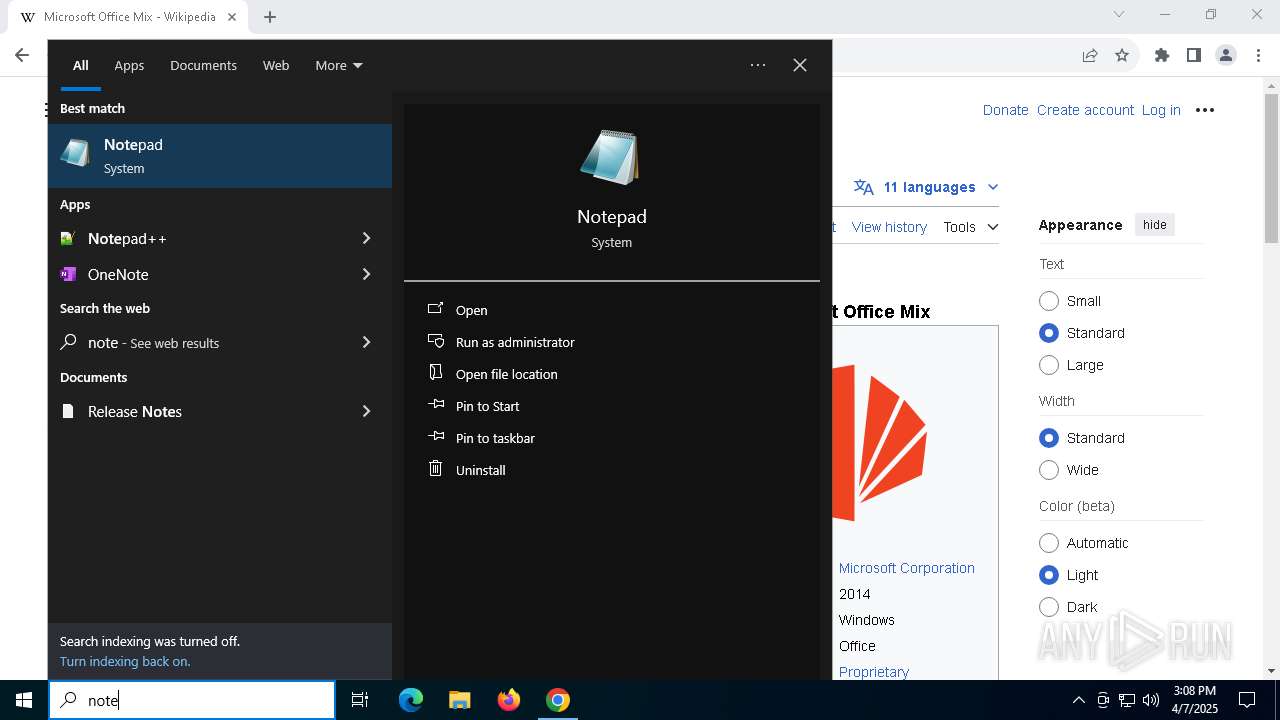Open File Explorer from the taskbar
The image size is (1280, 720).
tap(459, 700)
